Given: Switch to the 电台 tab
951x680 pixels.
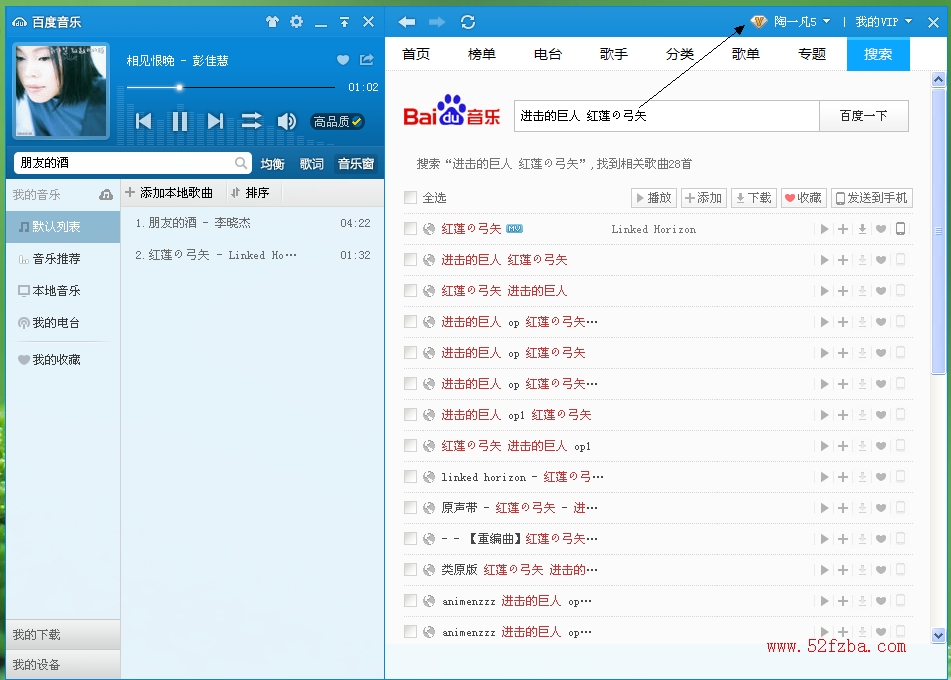Looking at the screenshot, I should [x=548, y=54].
